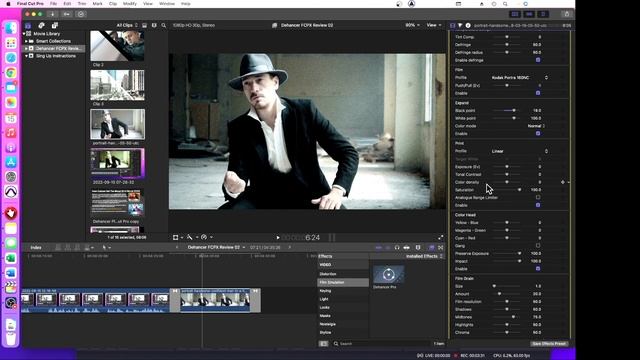Open Chrome in the Dock
Viewport: 640px width, 360px height.
point(11,73)
